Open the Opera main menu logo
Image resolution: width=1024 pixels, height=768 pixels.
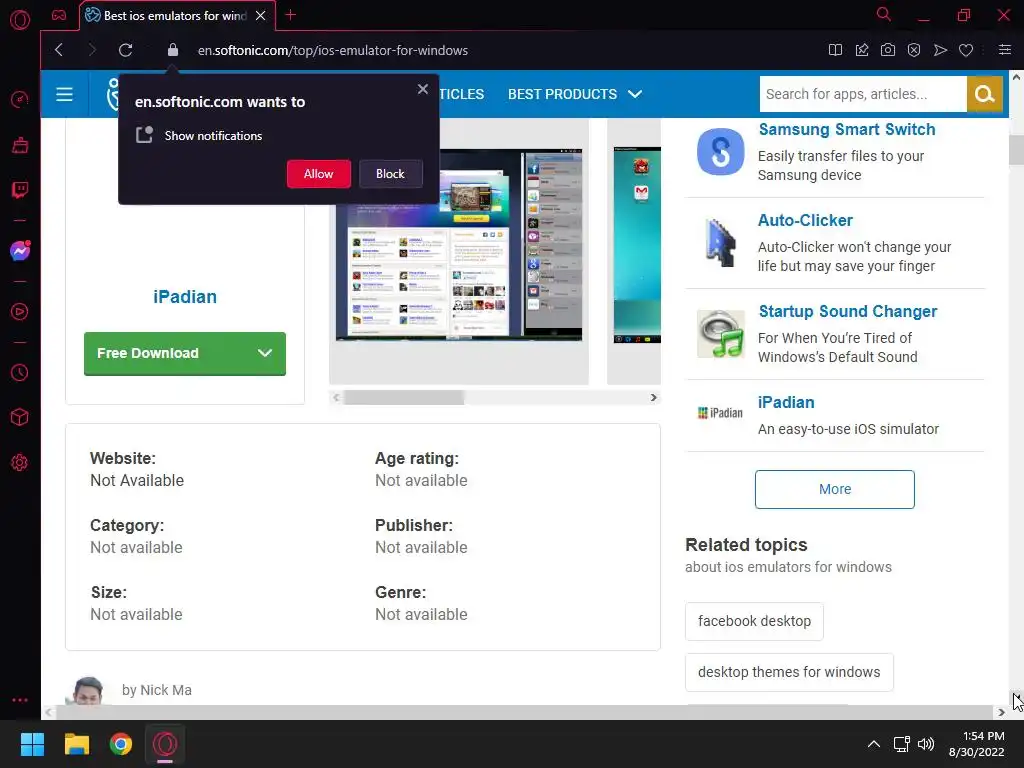coord(20,20)
